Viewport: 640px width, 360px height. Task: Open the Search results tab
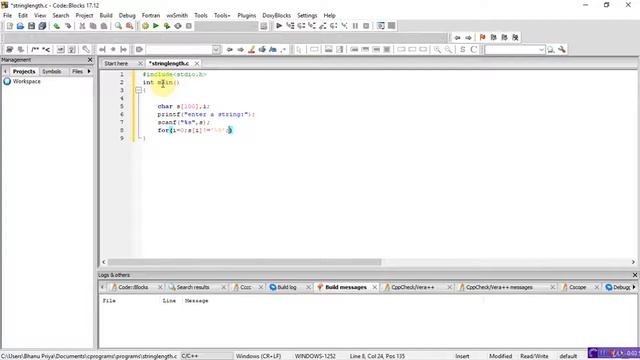(193, 287)
